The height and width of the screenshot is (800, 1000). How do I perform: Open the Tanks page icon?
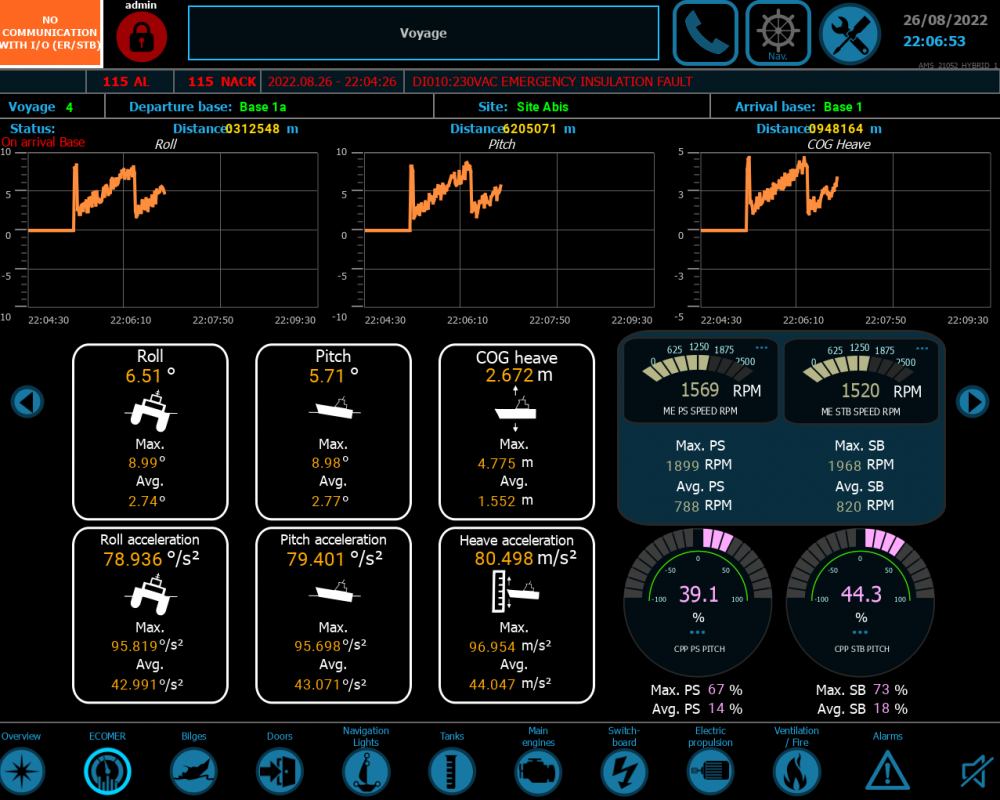[452, 771]
